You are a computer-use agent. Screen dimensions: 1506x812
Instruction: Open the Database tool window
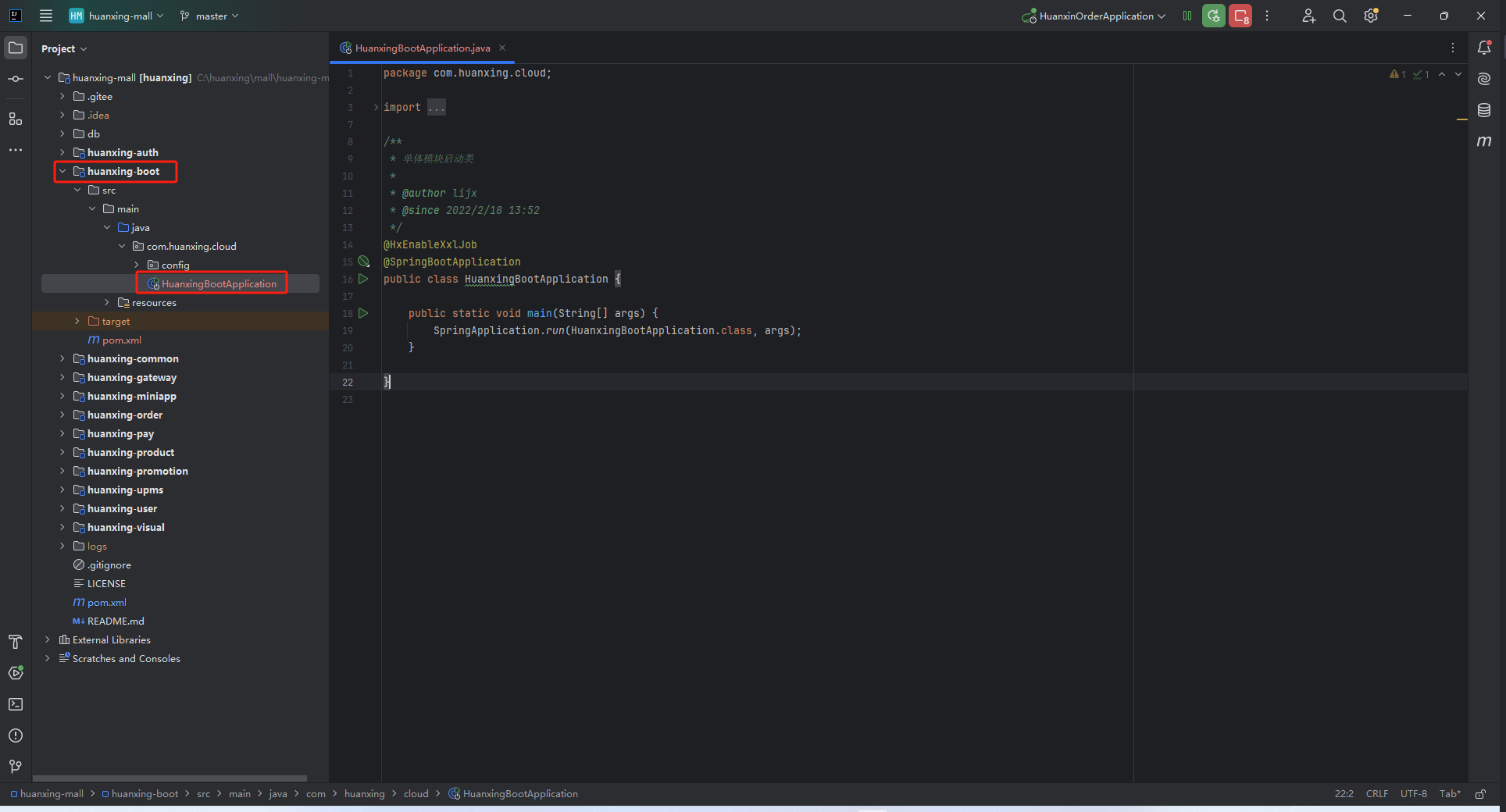coord(1484,110)
